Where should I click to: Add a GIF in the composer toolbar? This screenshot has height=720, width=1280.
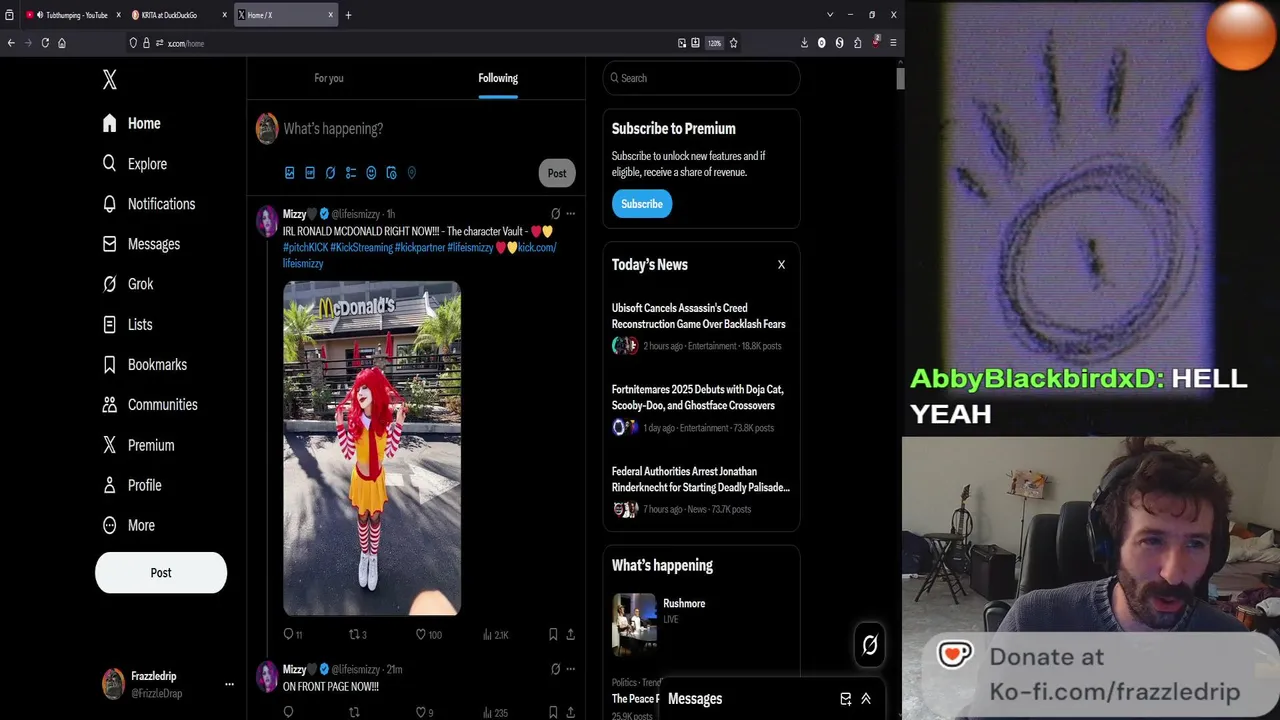(x=310, y=173)
